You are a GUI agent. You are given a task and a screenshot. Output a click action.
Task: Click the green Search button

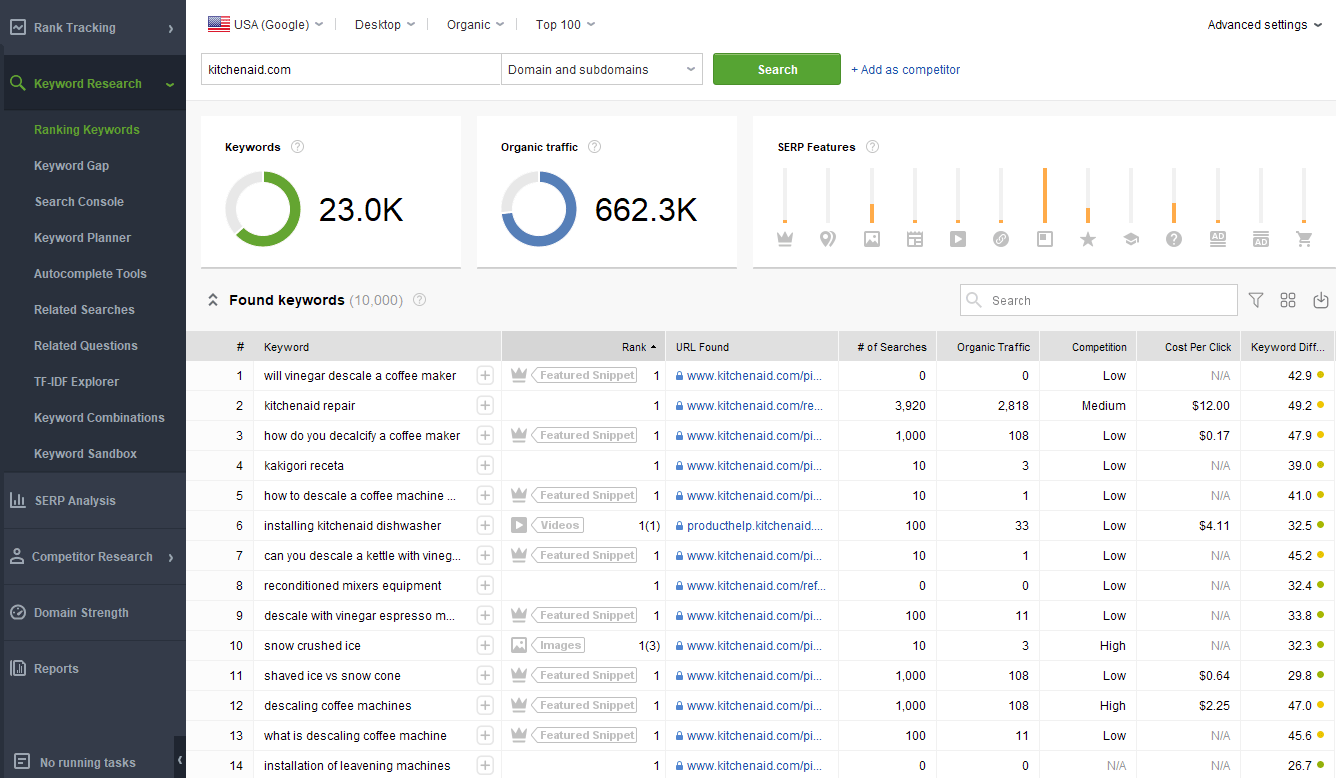tap(777, 70)
